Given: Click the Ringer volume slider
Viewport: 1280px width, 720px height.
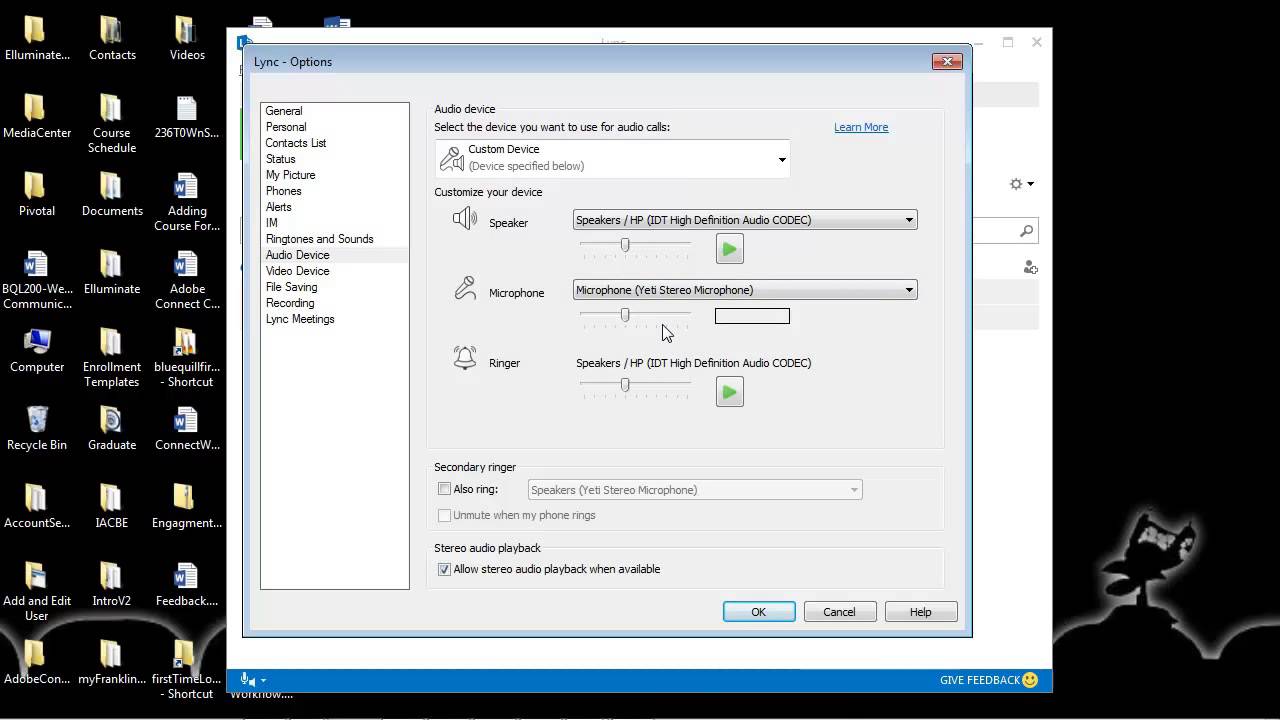Looking at the screenshot, I should 635,385.
